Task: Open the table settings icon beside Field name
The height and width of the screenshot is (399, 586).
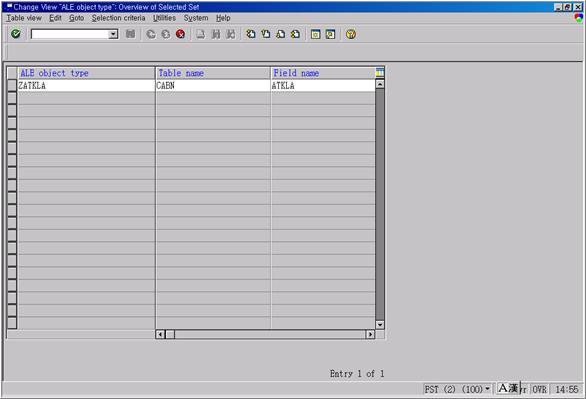Action: 380,72
